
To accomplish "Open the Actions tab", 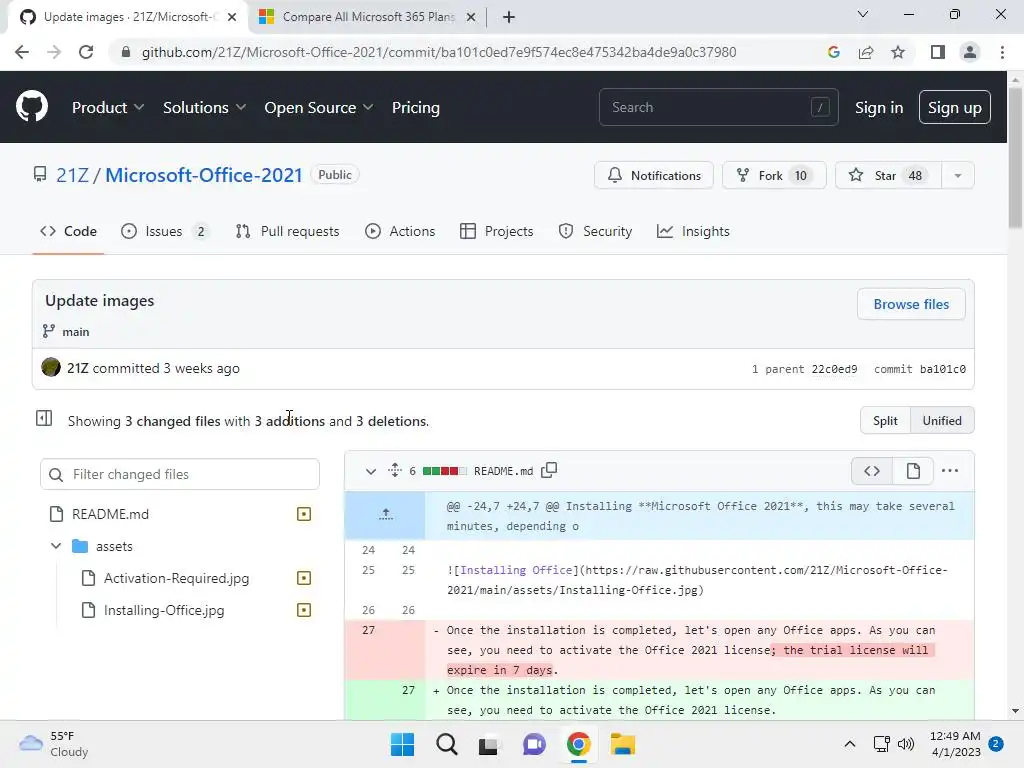I will tap(400, 231).
